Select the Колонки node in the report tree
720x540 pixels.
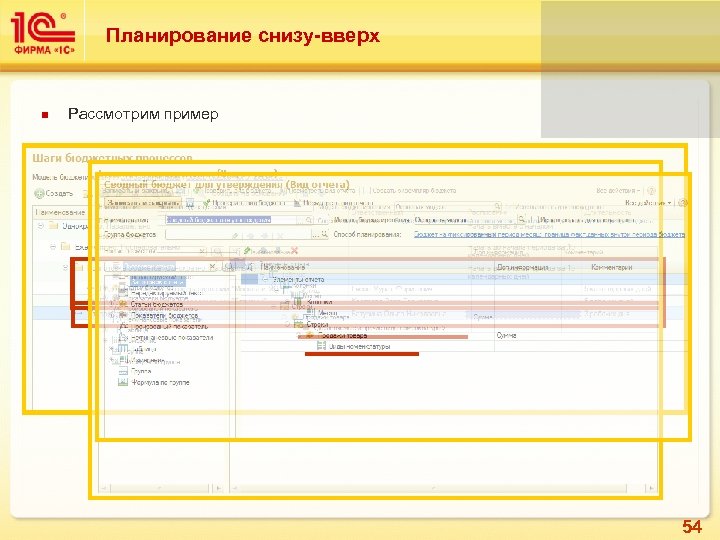click(320, 302)
